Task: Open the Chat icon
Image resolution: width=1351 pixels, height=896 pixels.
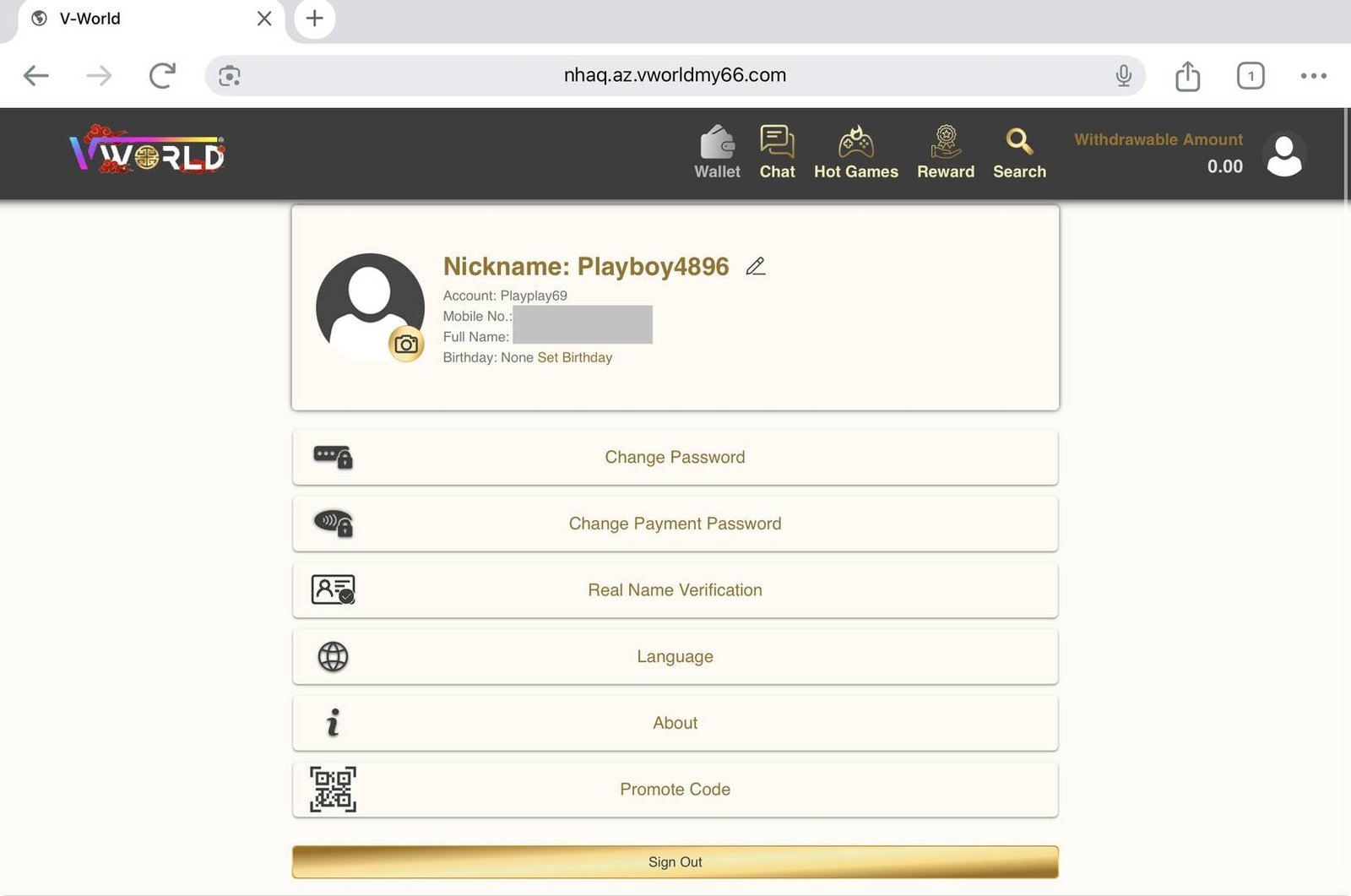Action: tap(777, 142)
